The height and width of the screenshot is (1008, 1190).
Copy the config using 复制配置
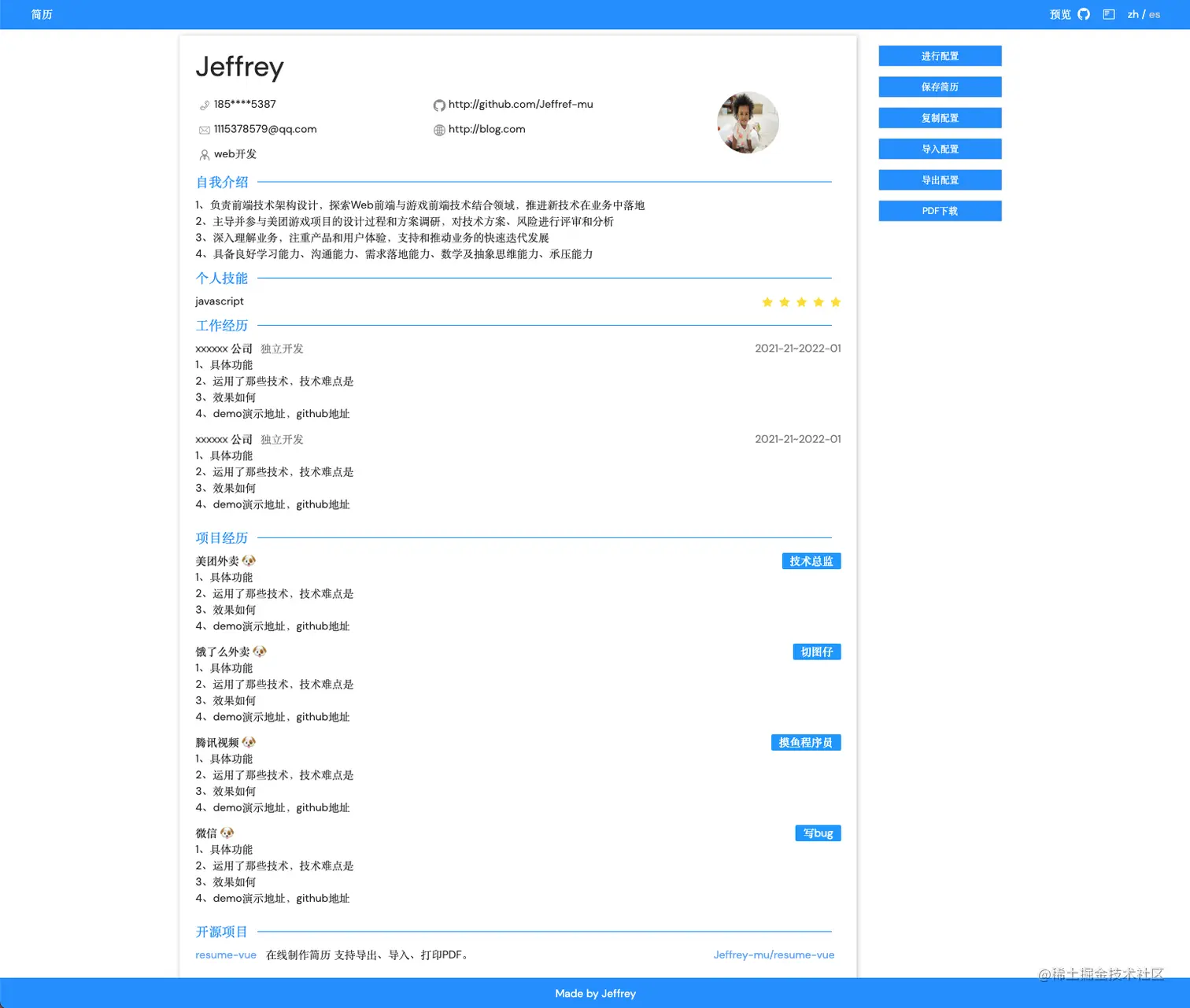tap(940, 118)
